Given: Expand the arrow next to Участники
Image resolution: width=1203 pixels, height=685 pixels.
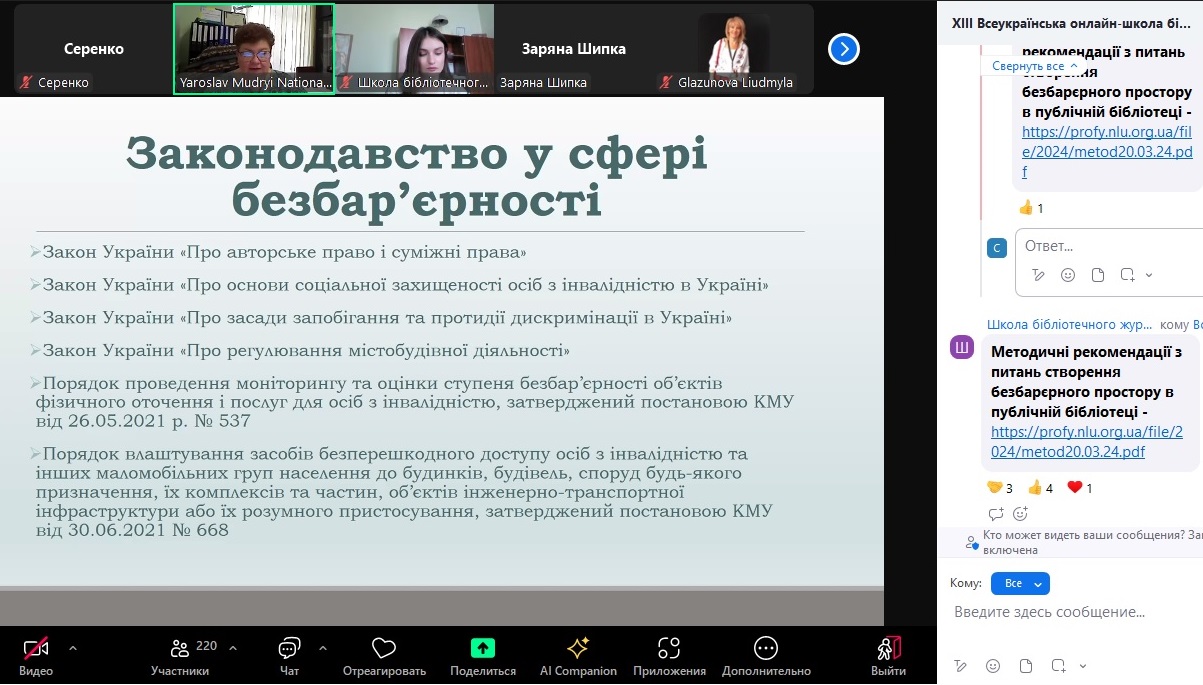Looking at the screenshot, I should click(x=233, y=647).
